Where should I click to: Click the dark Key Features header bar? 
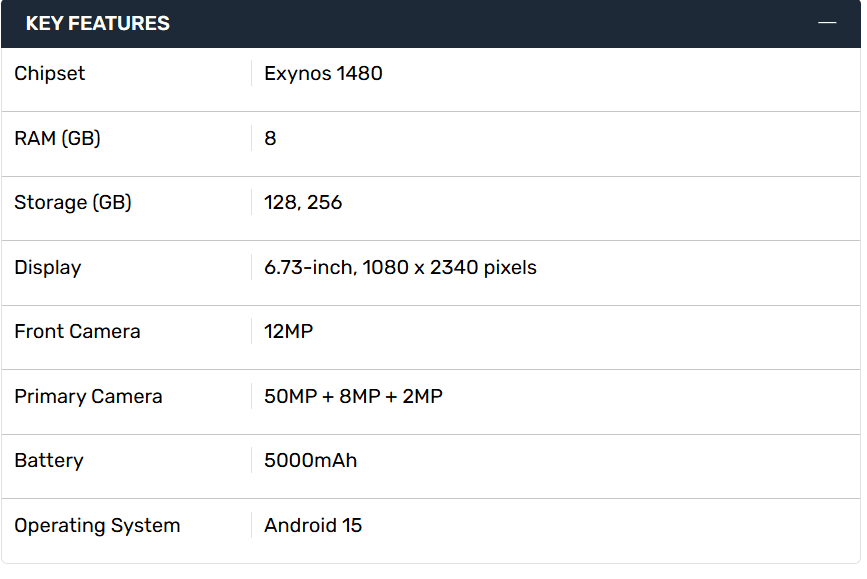(431, 24)
